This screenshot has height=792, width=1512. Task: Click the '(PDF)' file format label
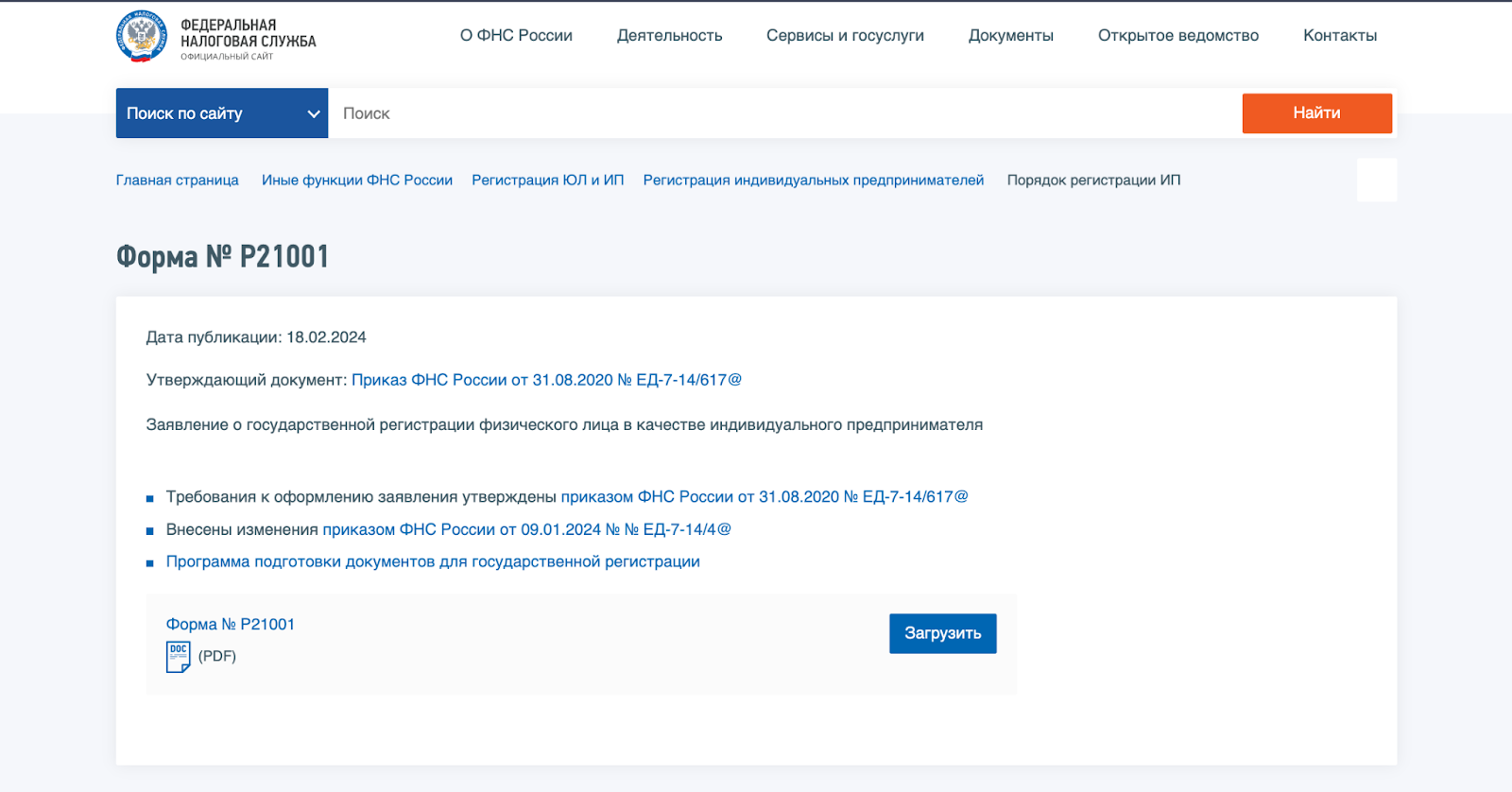tap(217, 656)
